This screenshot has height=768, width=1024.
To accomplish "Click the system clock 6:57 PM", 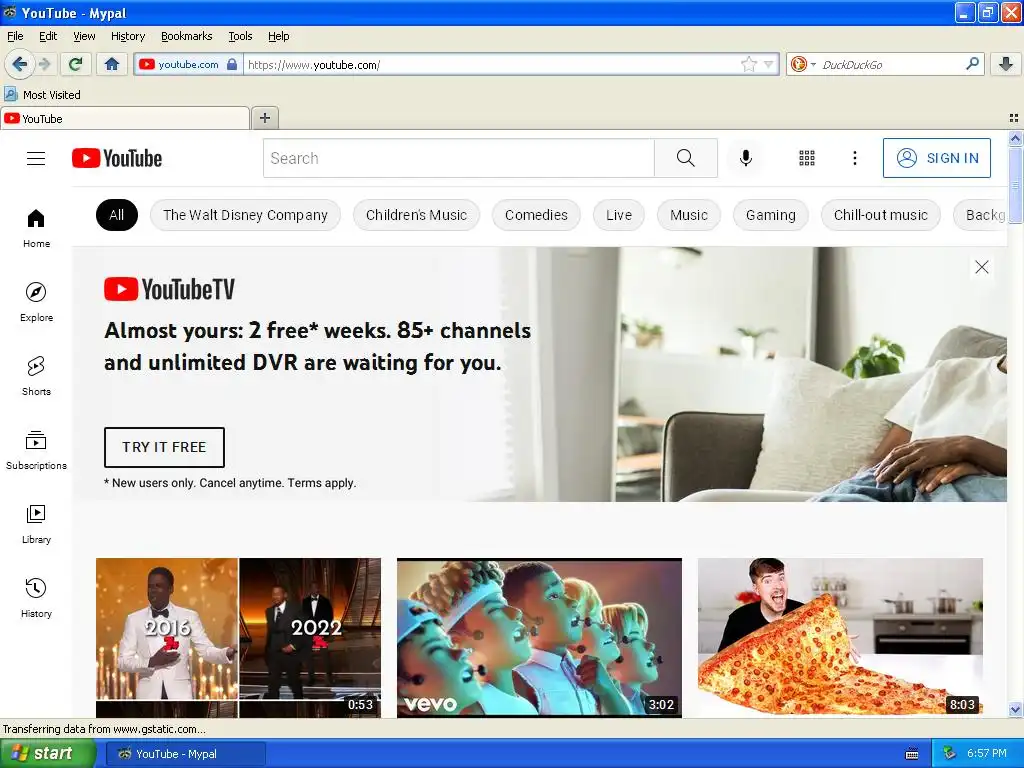I will [x=987, y=754].
